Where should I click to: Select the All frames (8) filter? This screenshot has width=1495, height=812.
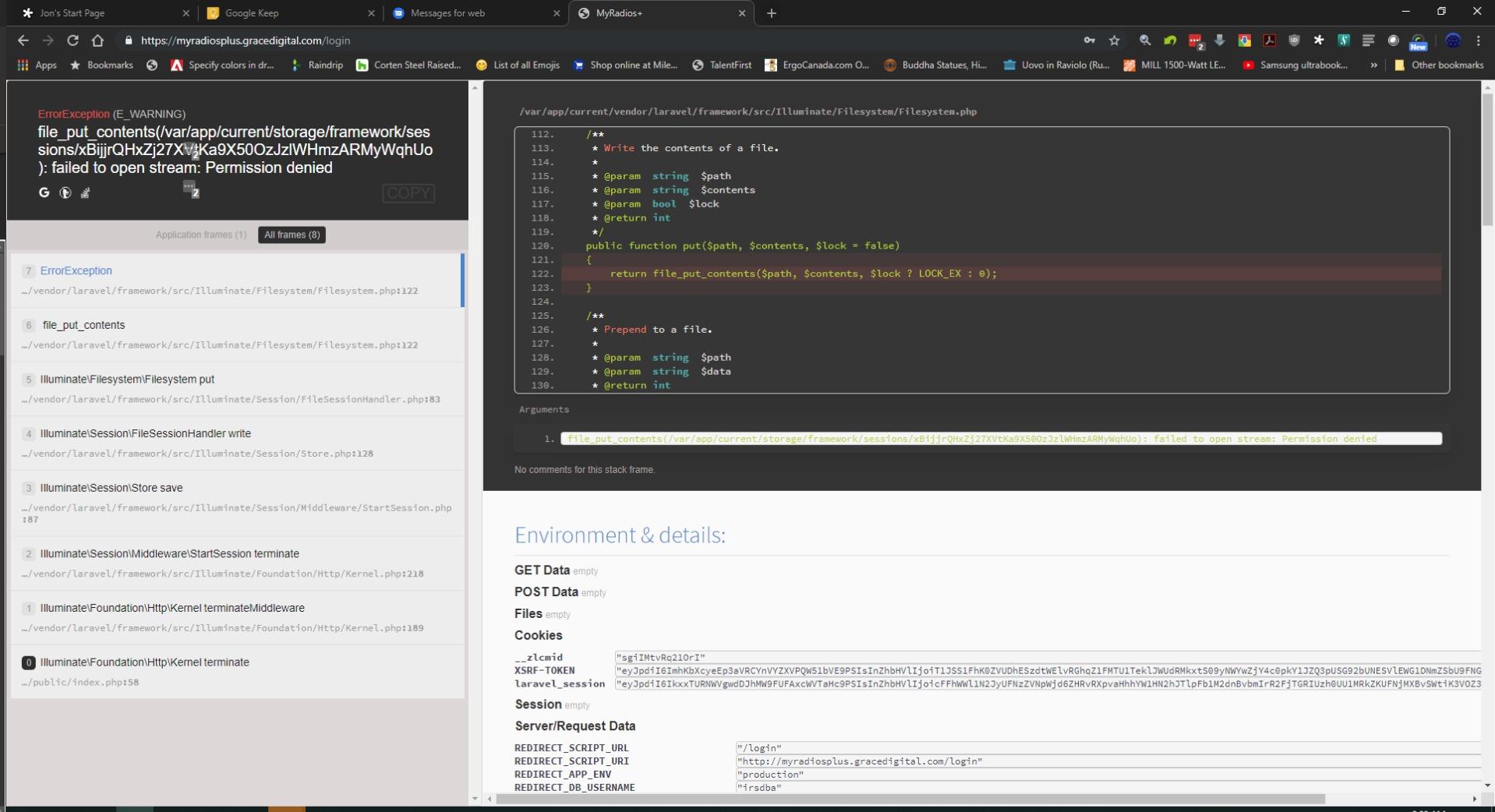292,235
